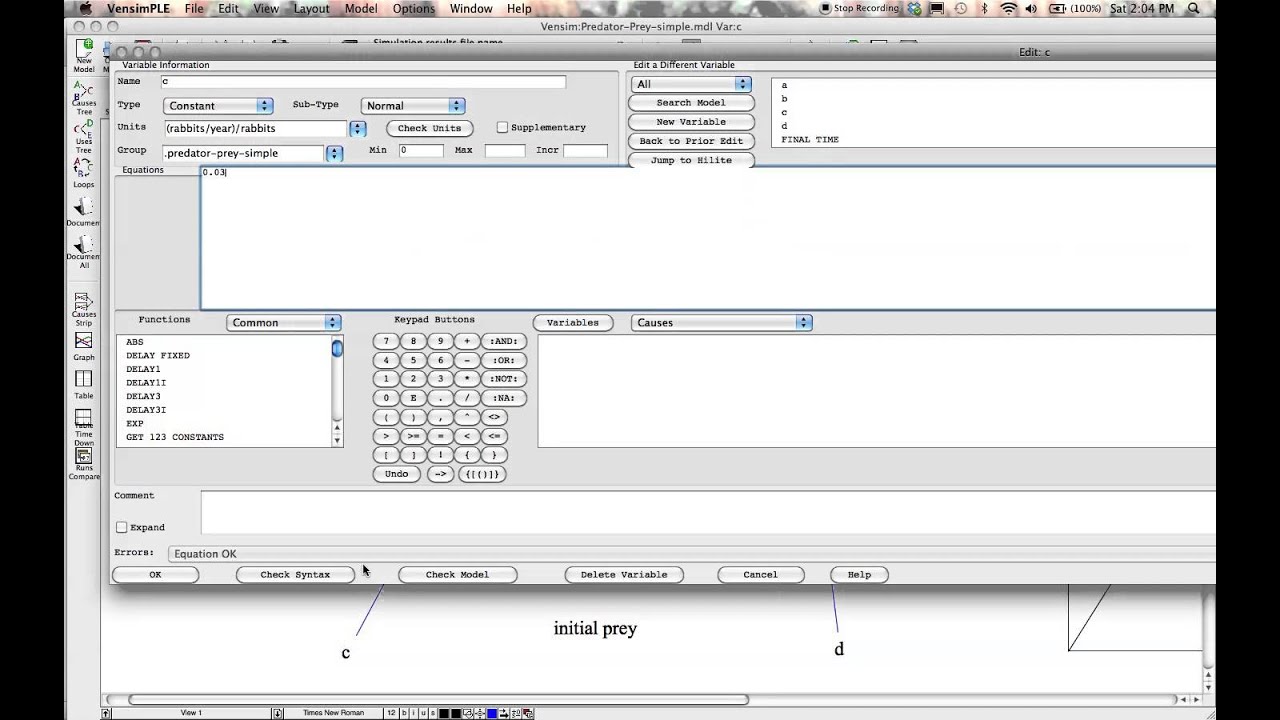Image resolution: width=1280 pixels, height=720 pixels.
Task: Open the Runs Compare tool
Action: pos(84,465)
